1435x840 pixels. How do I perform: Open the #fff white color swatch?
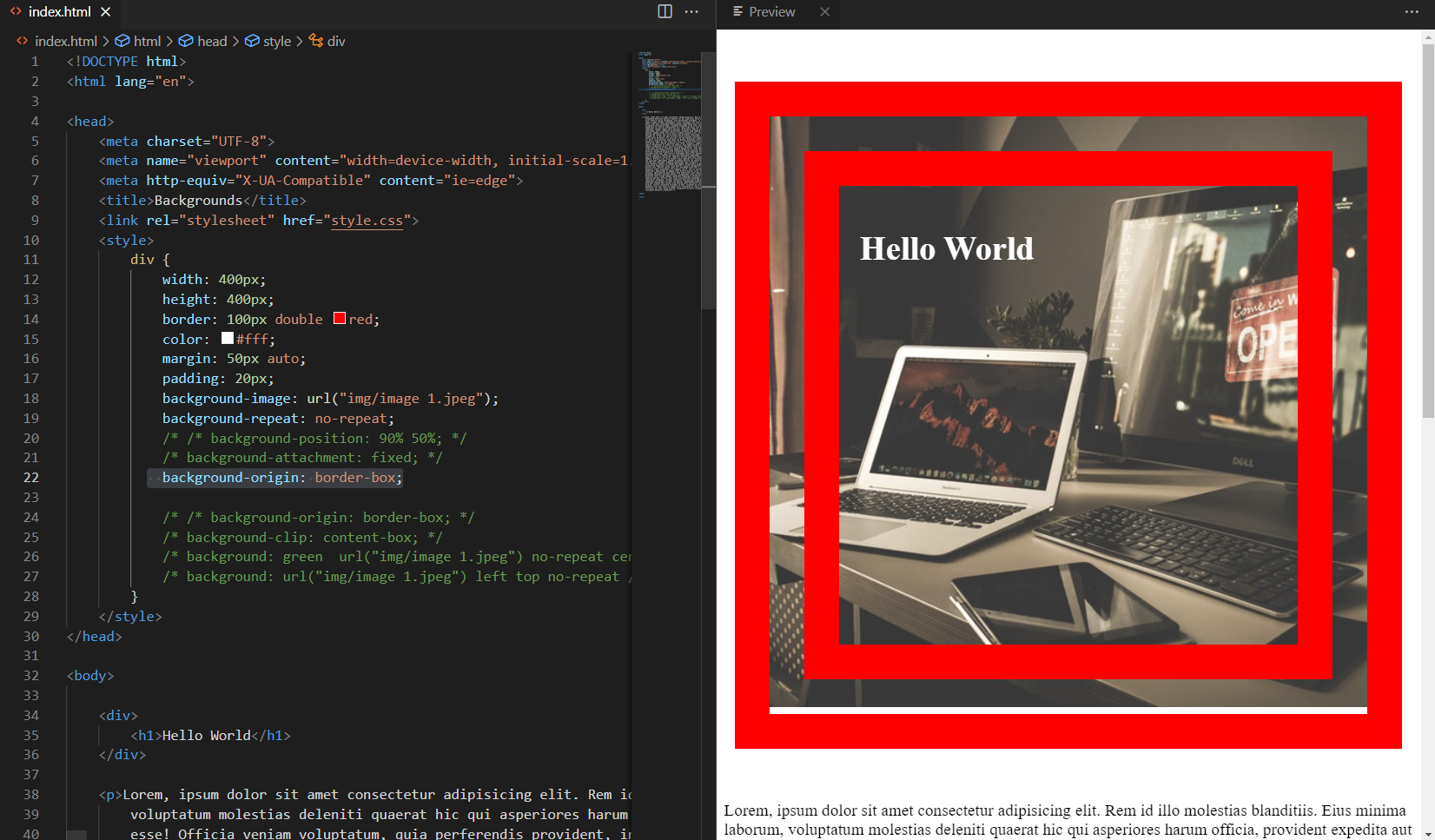coord(228,339)
